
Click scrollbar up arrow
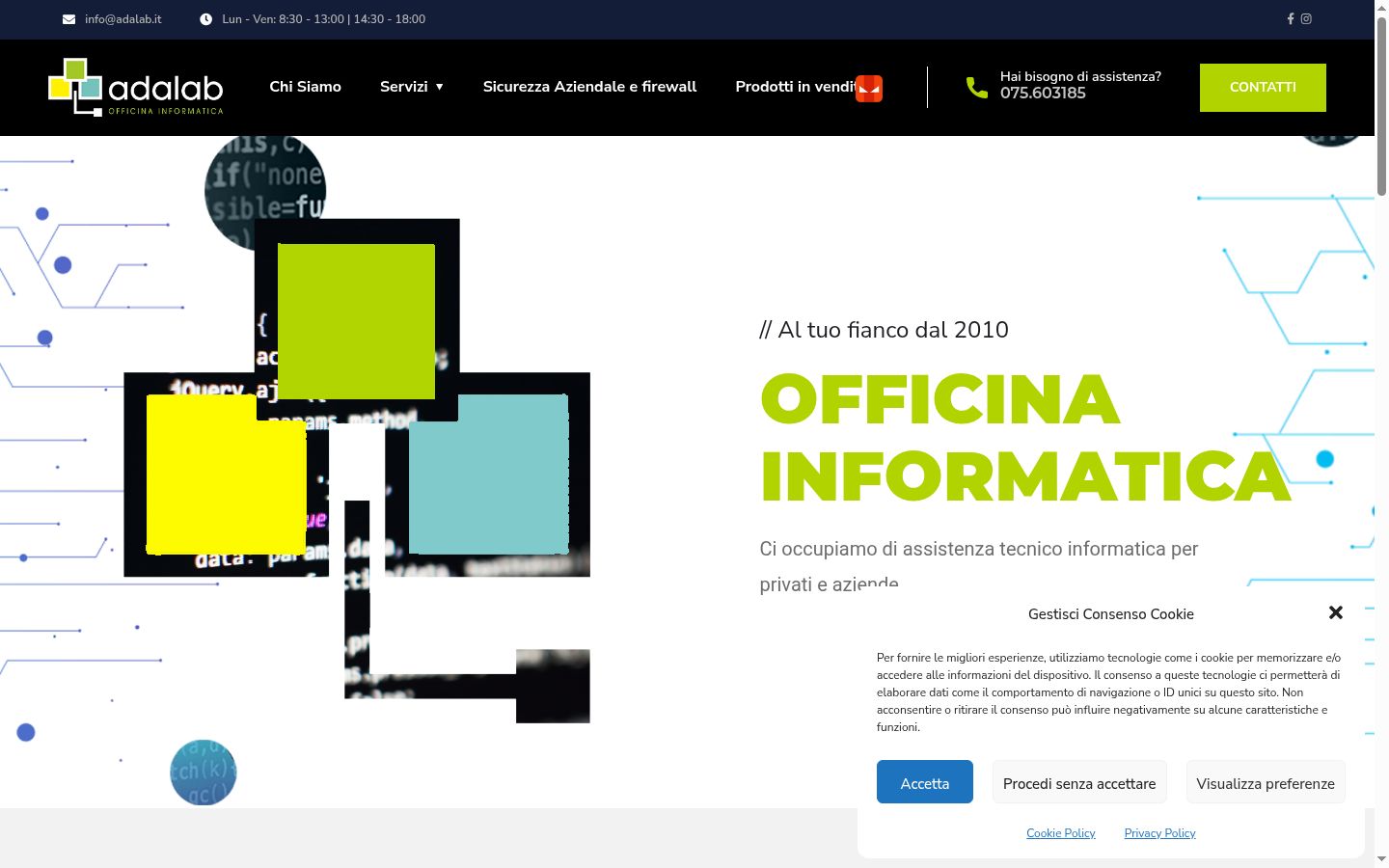tap(1381, 8)
